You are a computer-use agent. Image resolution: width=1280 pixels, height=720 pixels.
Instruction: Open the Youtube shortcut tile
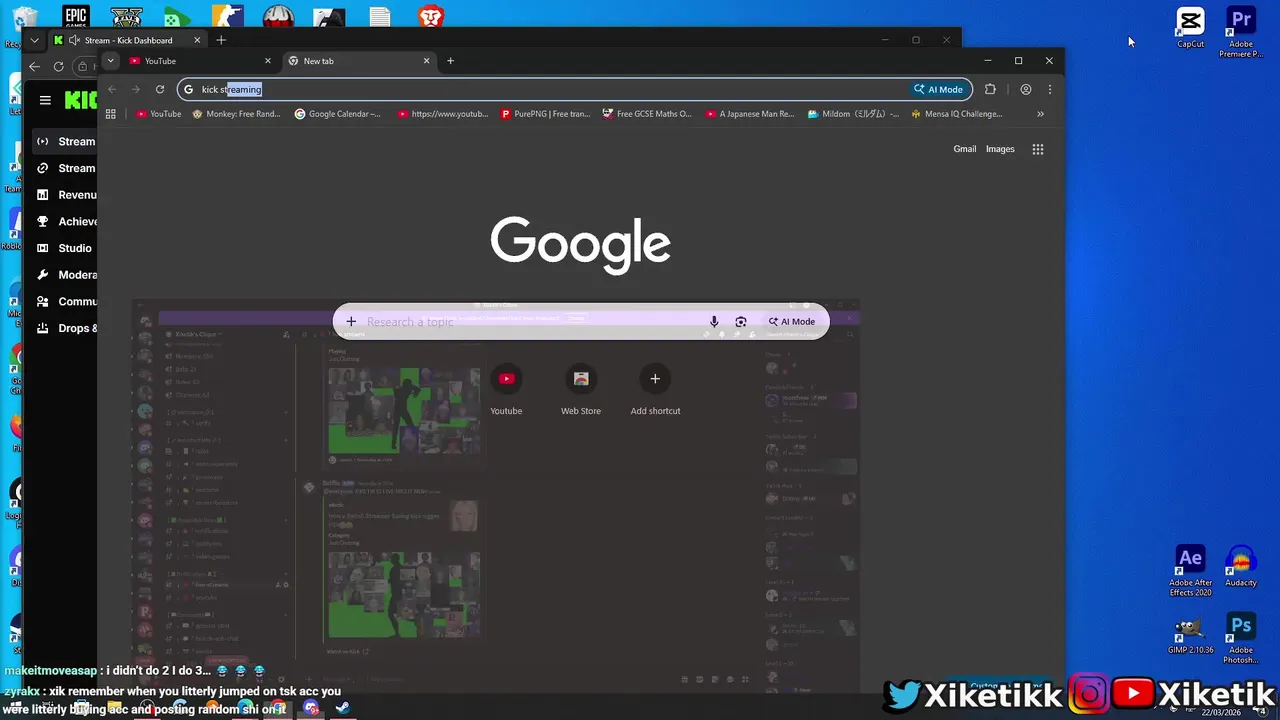pyautogui.click(x=506, y=390)
